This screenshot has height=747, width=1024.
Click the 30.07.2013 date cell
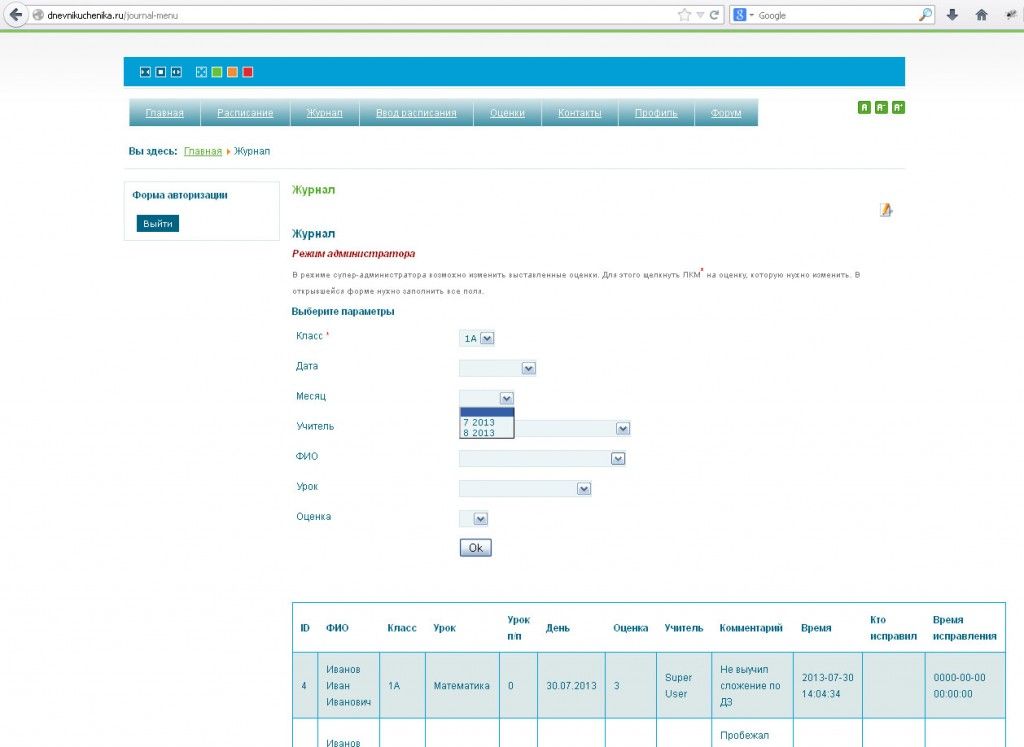pos(571,686)
